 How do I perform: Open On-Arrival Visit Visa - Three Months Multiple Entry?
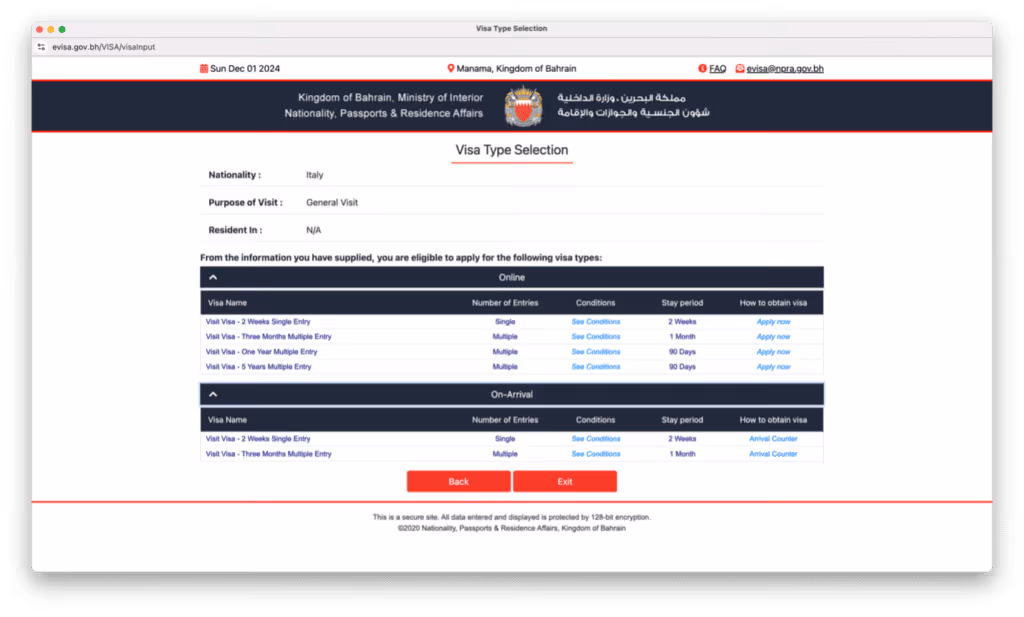tap(268, 454)
